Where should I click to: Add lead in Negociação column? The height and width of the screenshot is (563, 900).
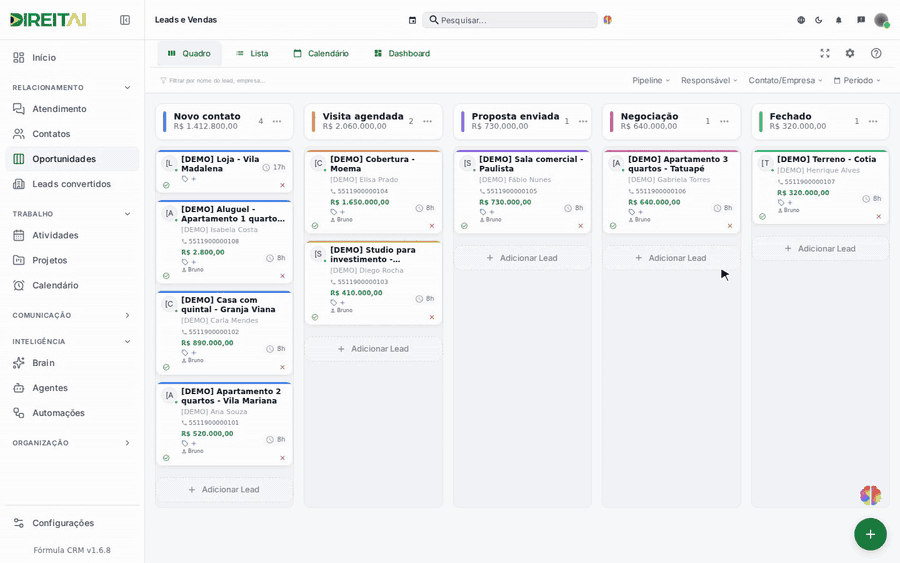(x=671, y=258)
